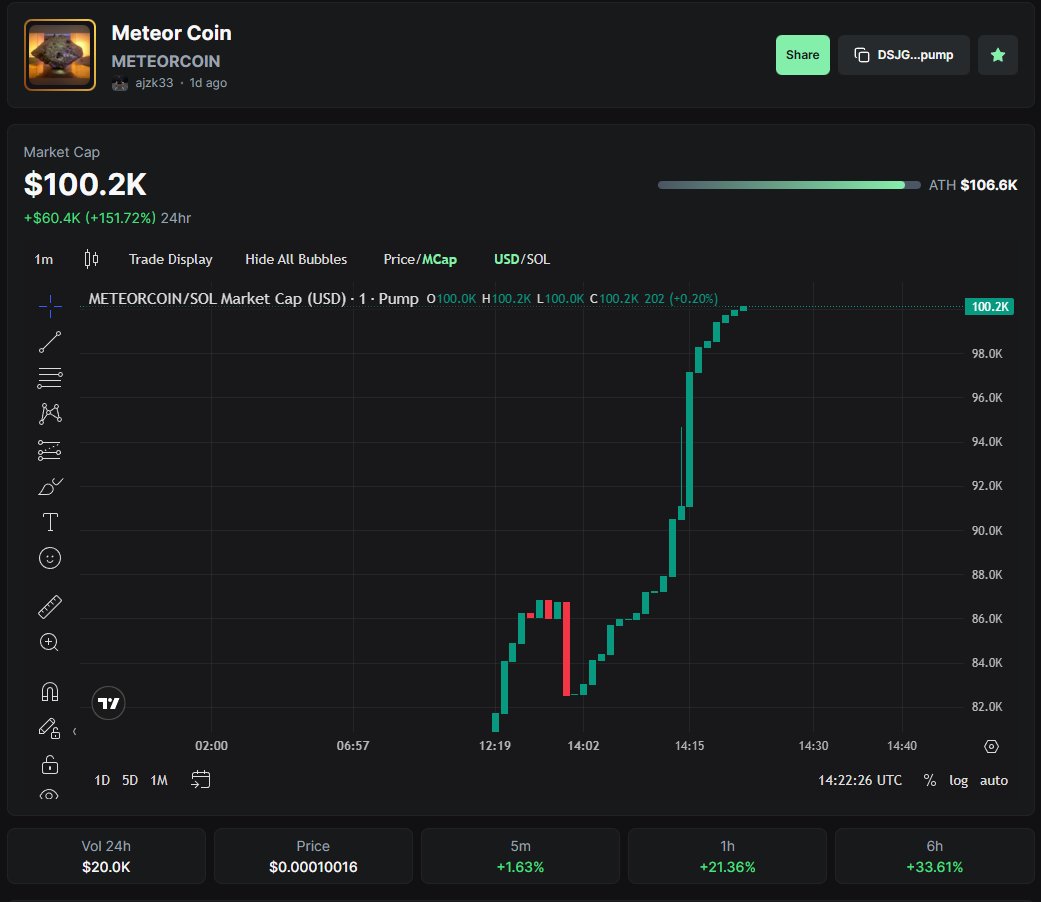
Task: Toggle log scale mode
Action: coord(958,781)
